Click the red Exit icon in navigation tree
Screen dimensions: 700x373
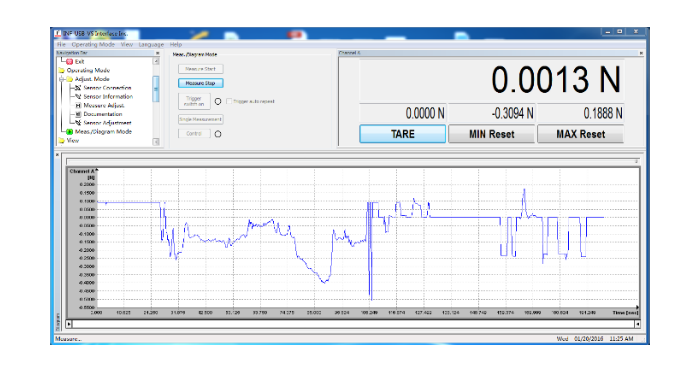[70, 62]
